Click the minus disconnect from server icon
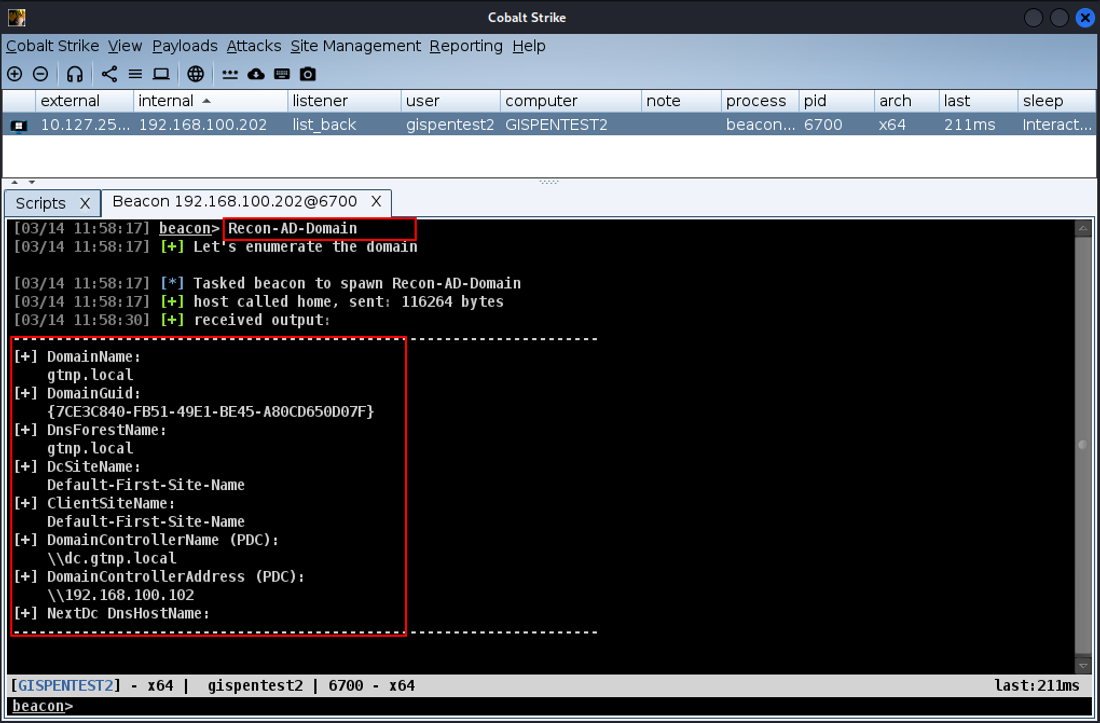 pos(41,74)
